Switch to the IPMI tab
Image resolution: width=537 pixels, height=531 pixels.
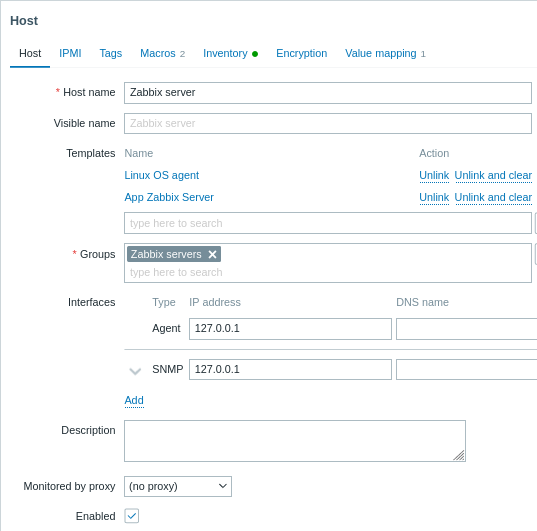click(70, 53)
